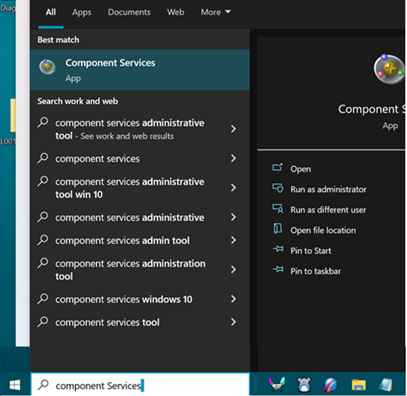Switch to the Documents tab
Image resolution: width=407 pixels, height=396 pixels.
(x=129, y=12)
